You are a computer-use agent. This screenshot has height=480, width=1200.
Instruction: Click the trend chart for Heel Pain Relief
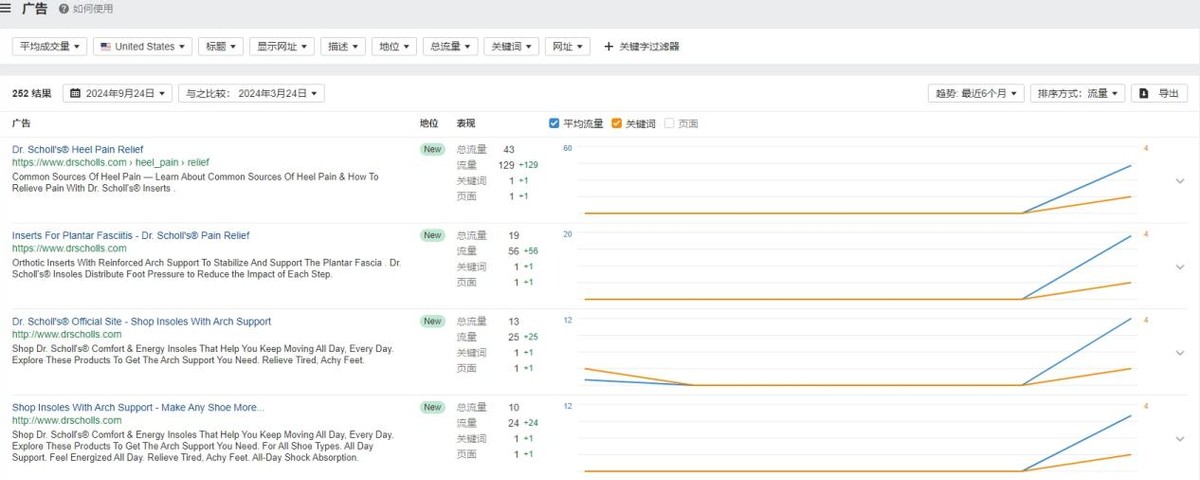click(858, 181)
